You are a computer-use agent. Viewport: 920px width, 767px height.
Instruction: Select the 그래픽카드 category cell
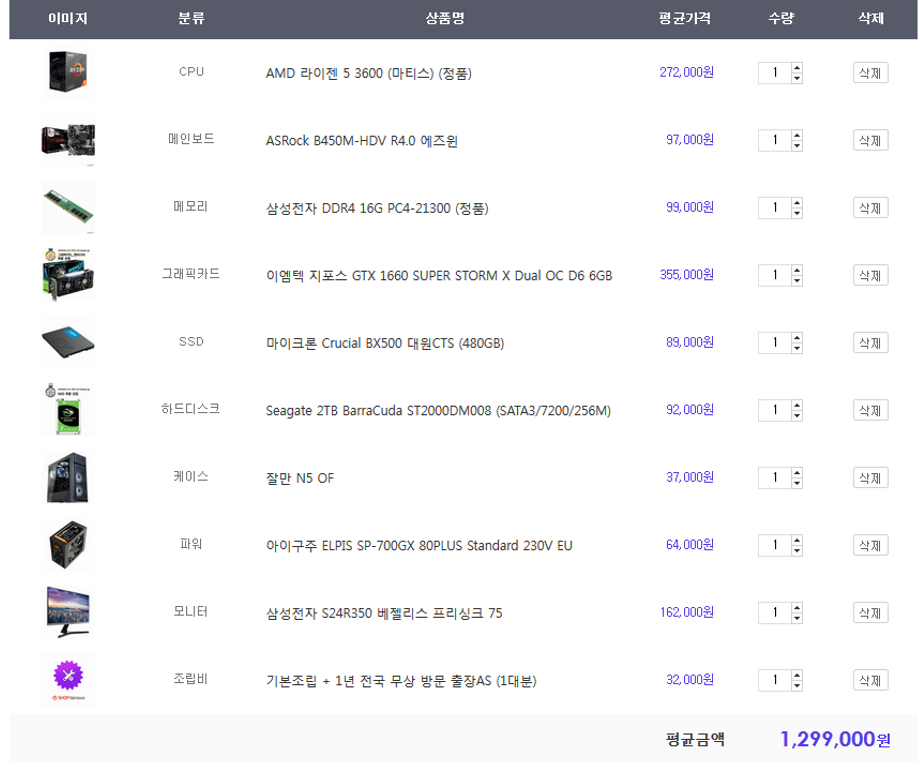click(191, 274)
